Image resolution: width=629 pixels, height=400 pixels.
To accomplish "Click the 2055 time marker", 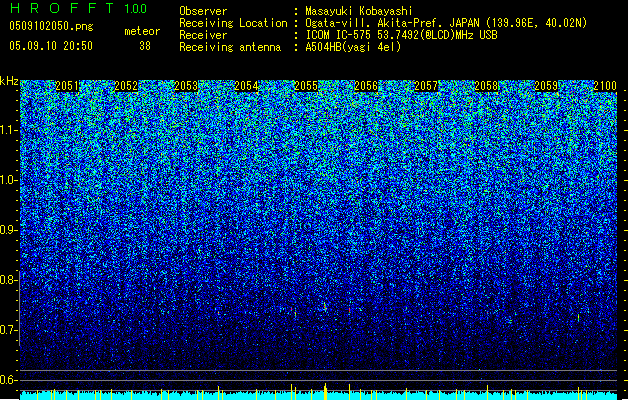I will (x=306, y=86).
